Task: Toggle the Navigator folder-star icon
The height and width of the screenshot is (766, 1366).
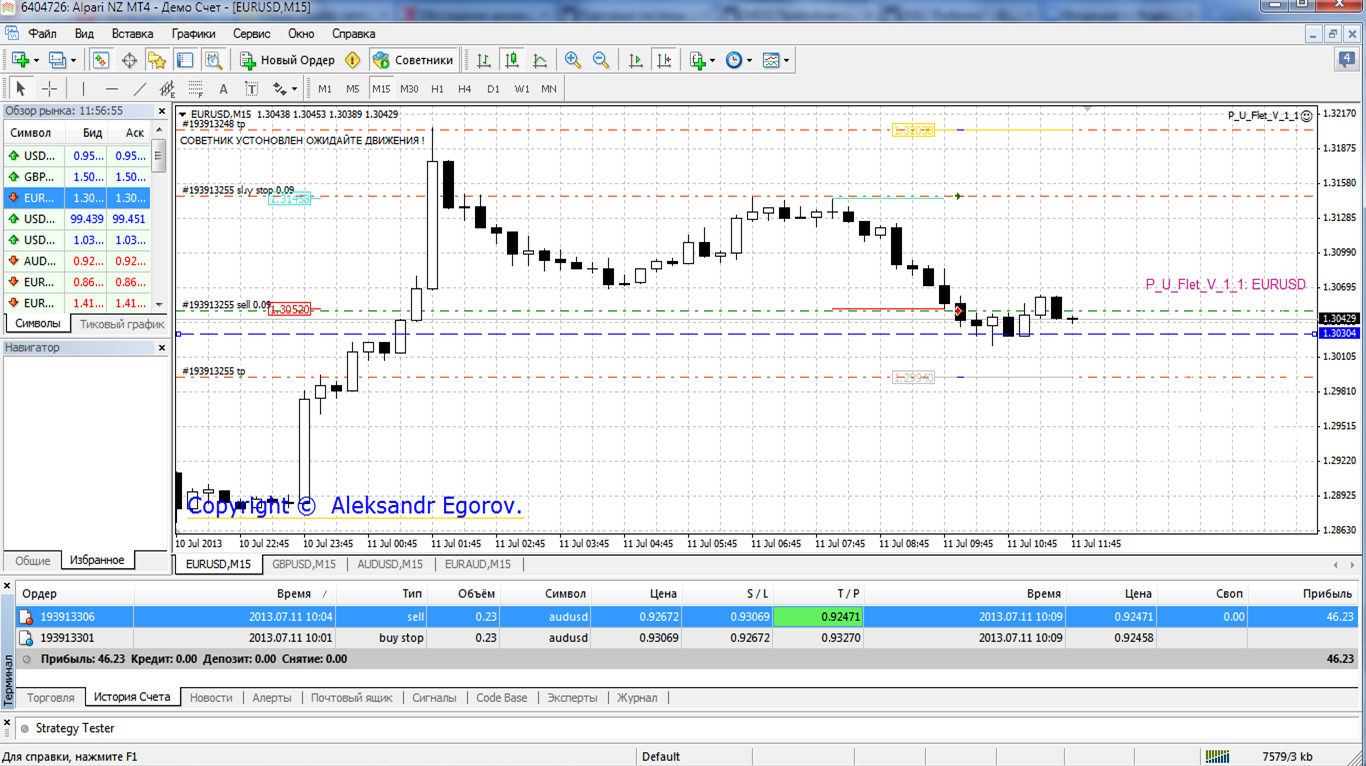Action: pos(157,60)
